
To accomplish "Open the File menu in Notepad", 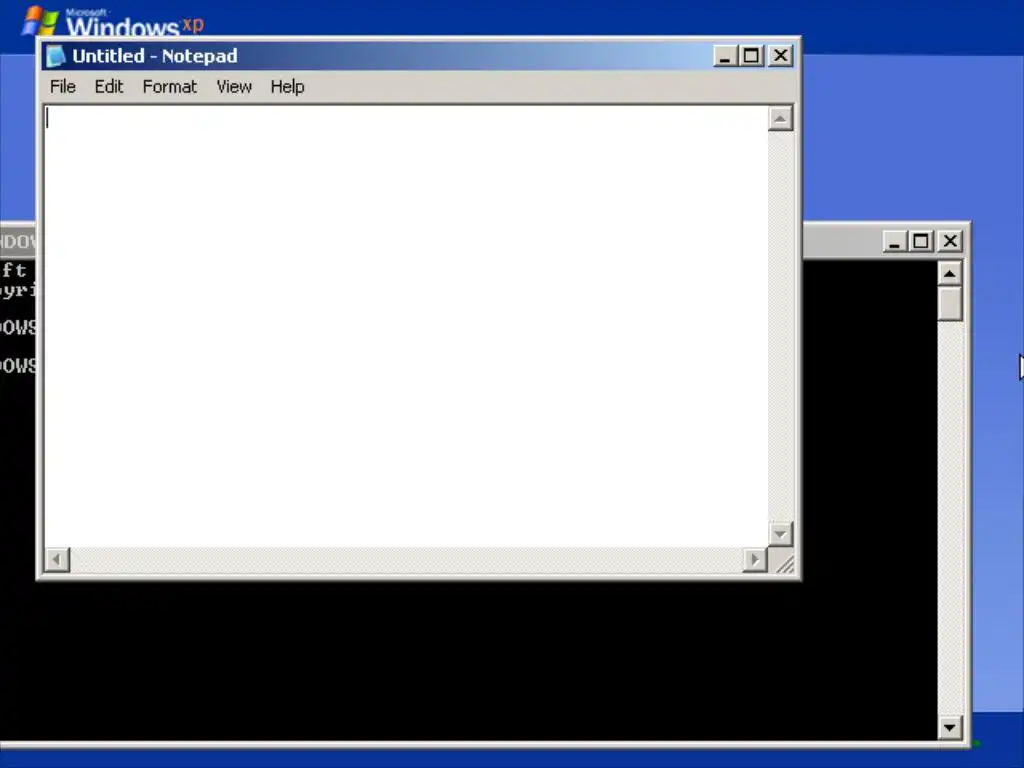I will 63,87.
